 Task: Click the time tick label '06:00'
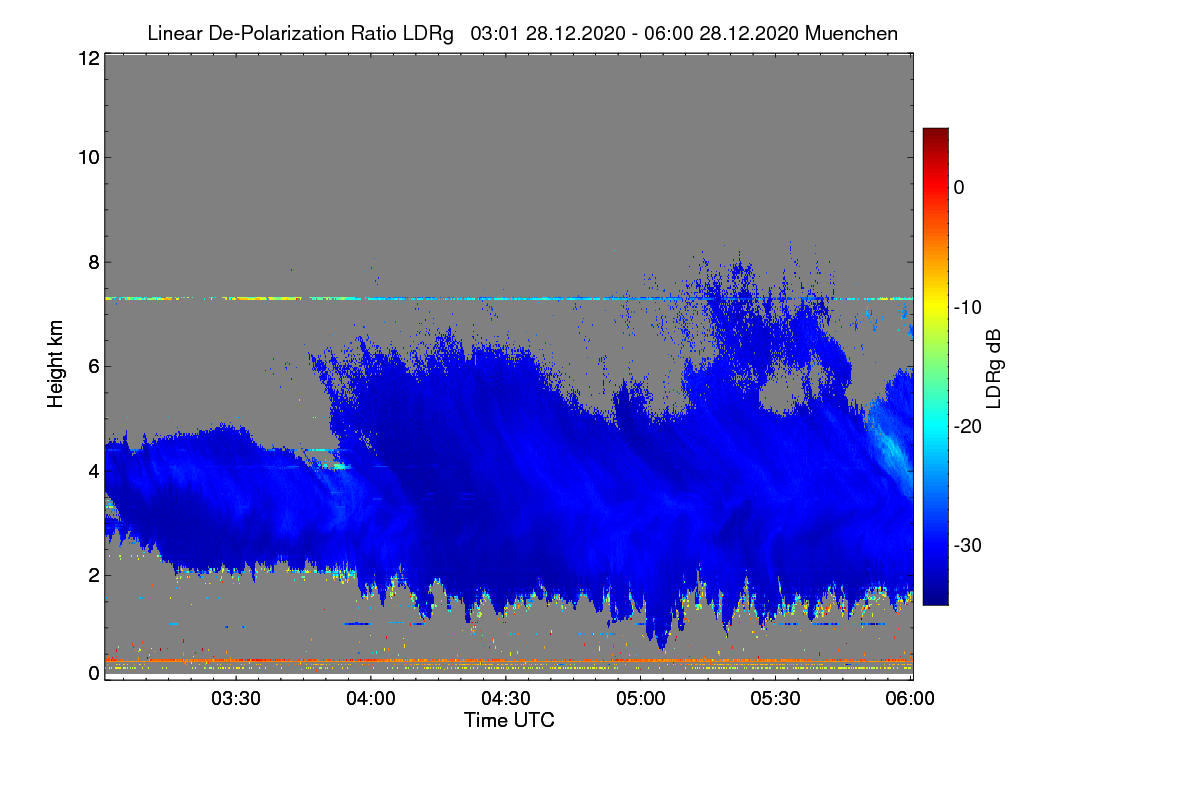(911, 699)
